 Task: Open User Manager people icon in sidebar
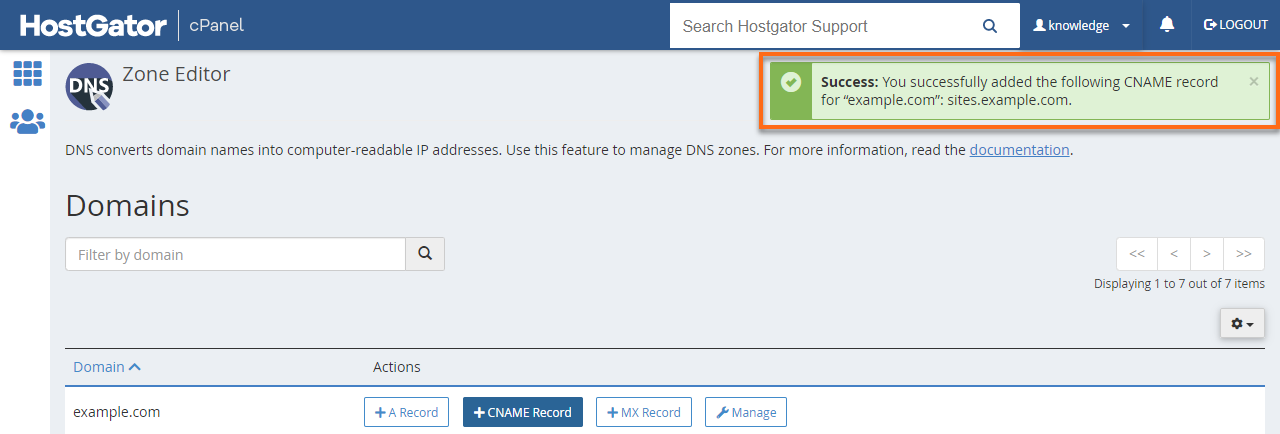tap(27, 122)
